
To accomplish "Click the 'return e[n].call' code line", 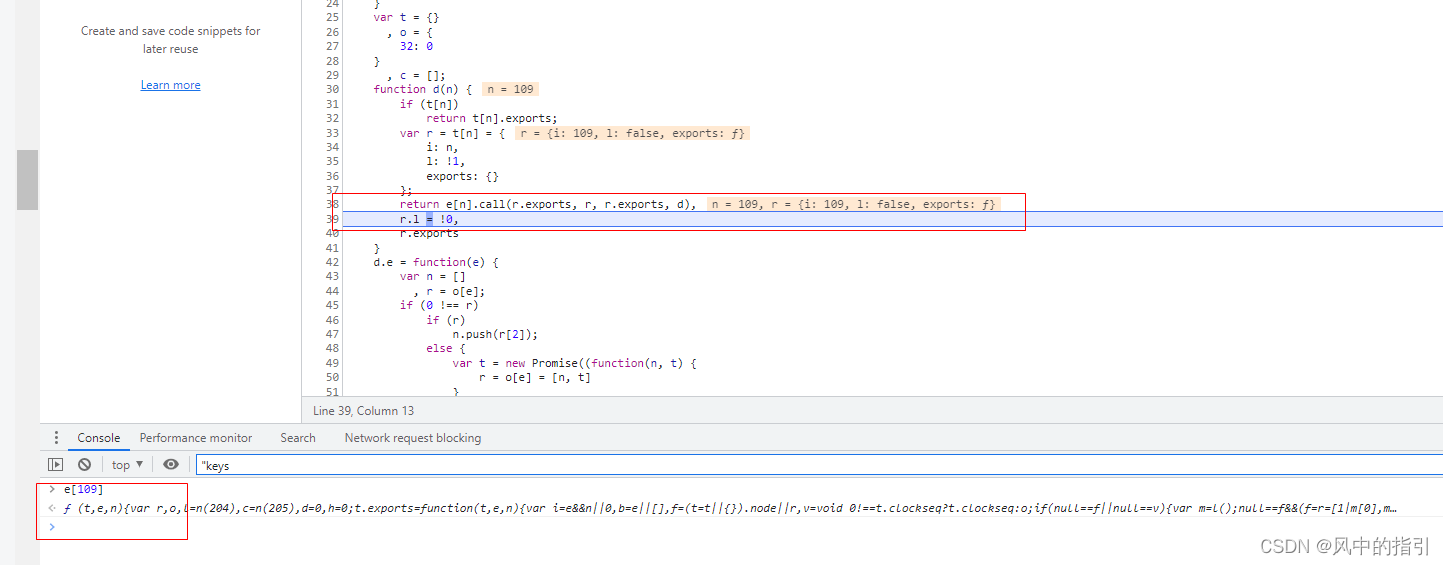I will pyautogui.click(x=548, y=204).
